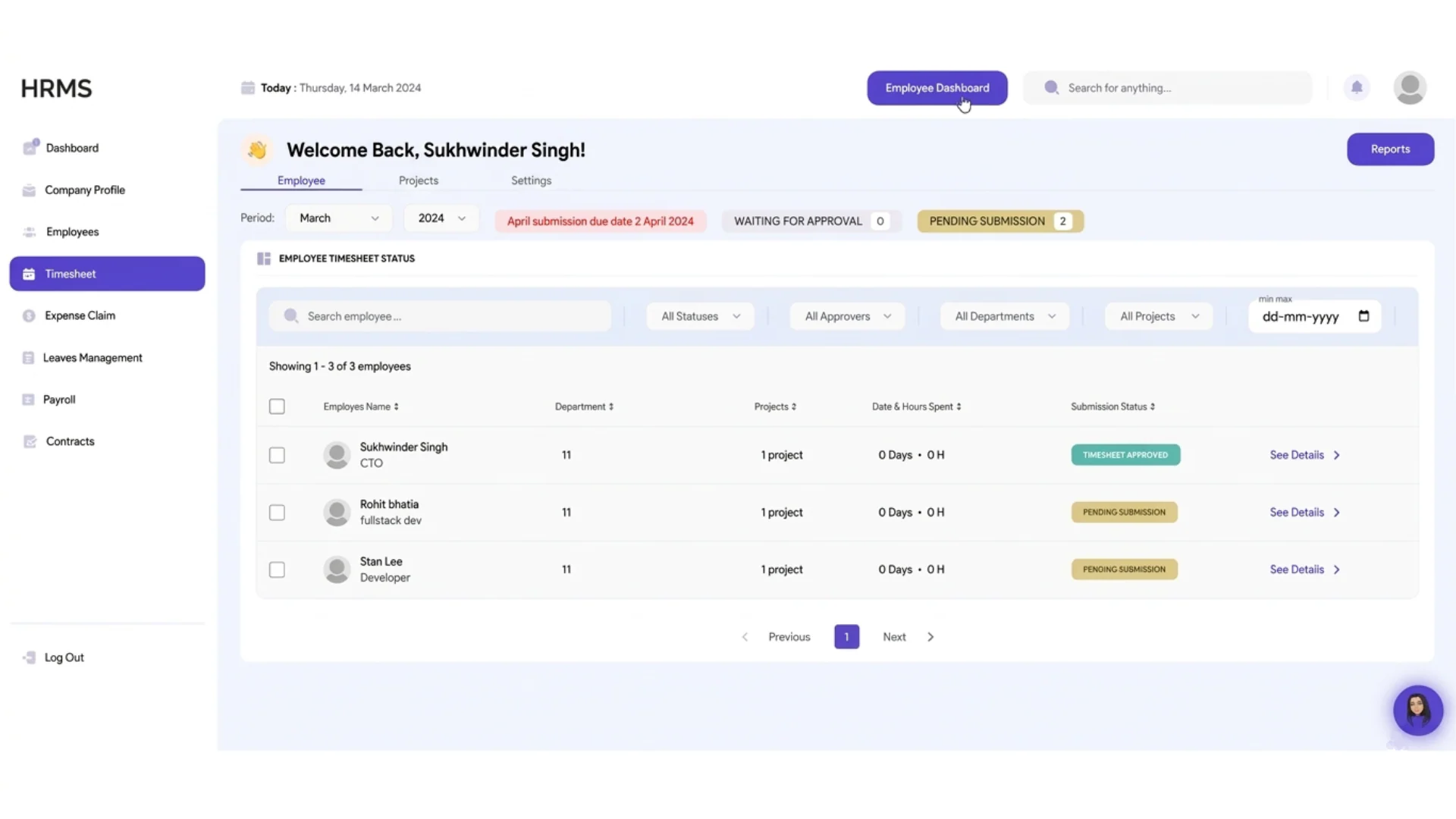Click the Employee Dashboard button
This screenshot has height=819, width=1456.
click(937, 88)
